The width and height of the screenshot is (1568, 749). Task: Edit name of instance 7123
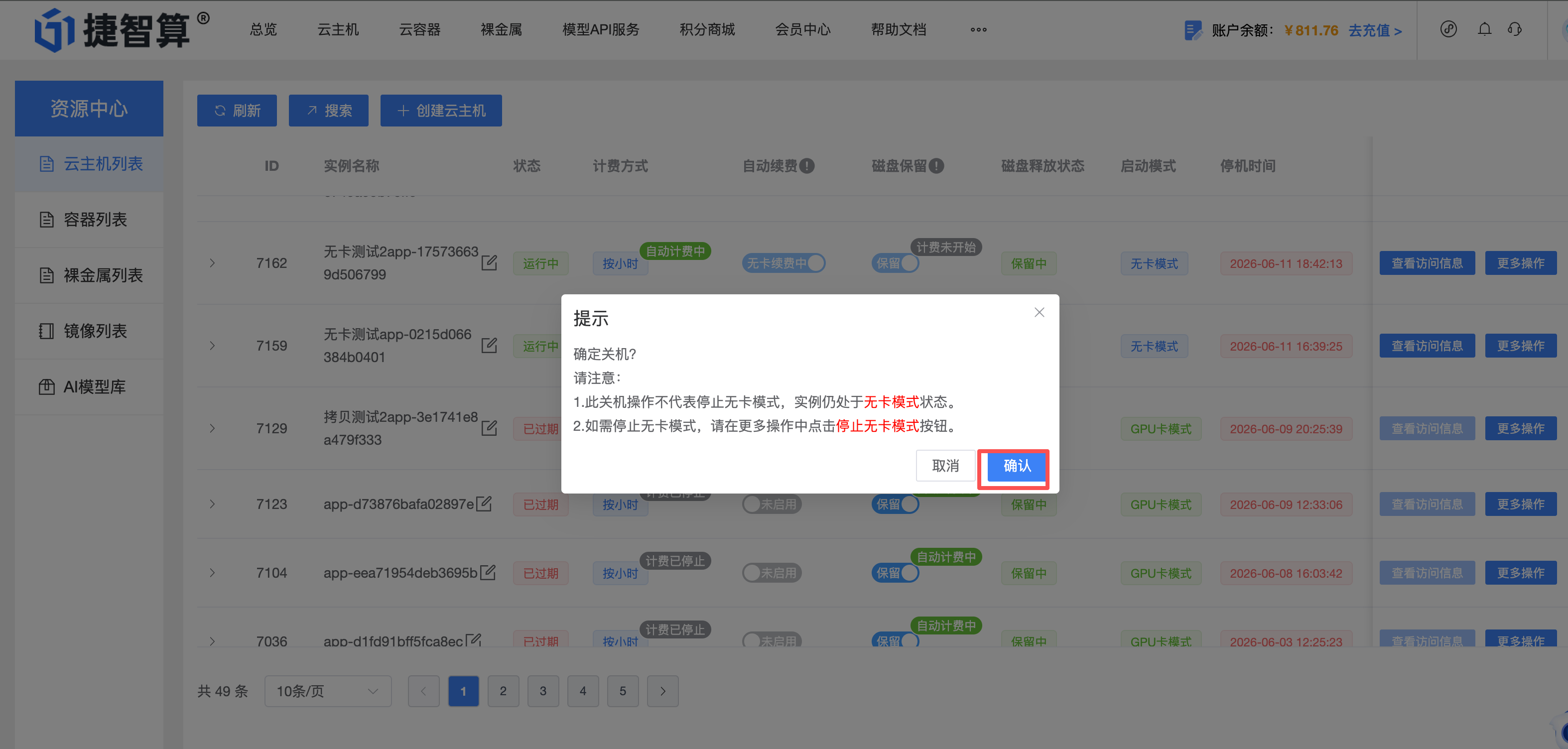point(485,504)
